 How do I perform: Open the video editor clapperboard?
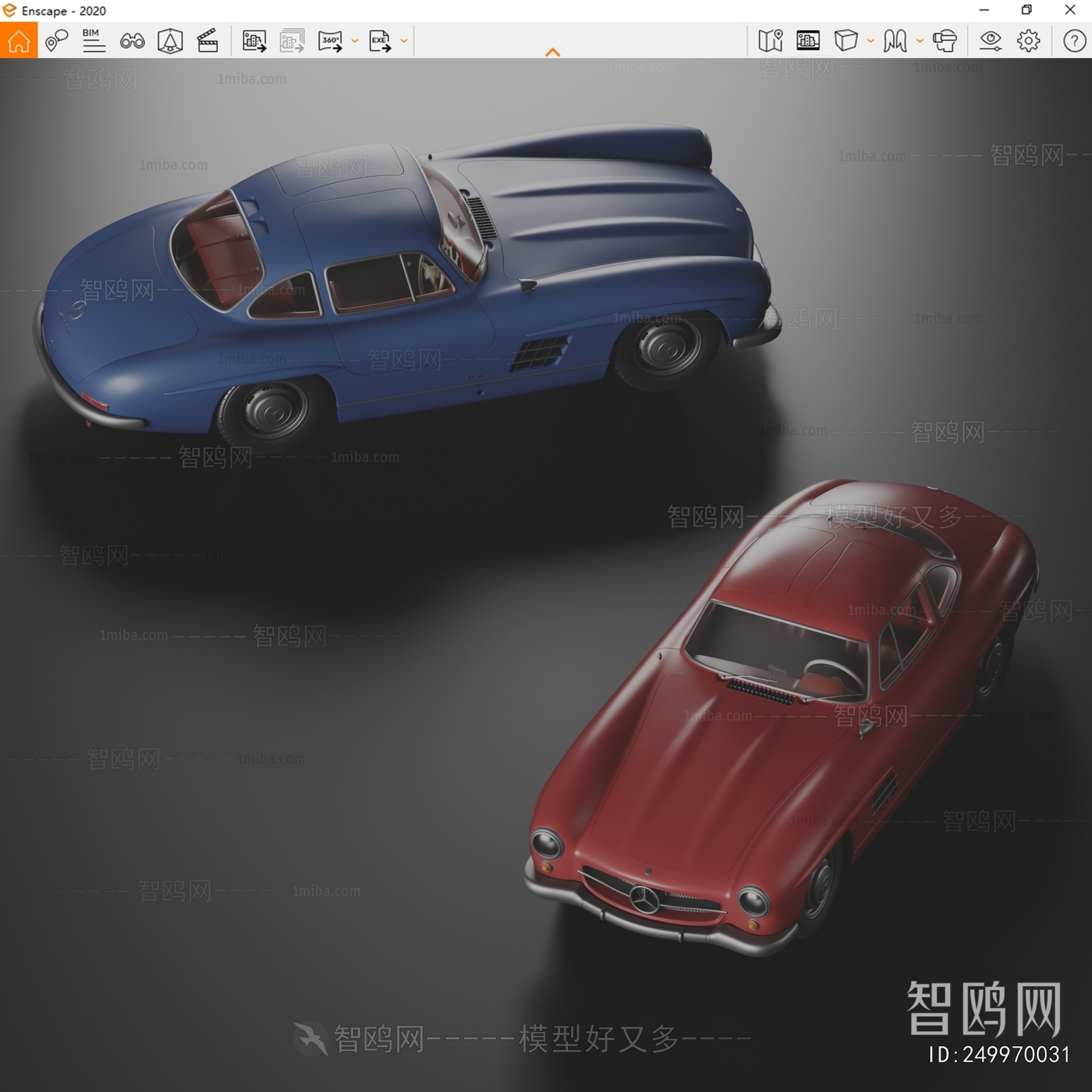207,41
